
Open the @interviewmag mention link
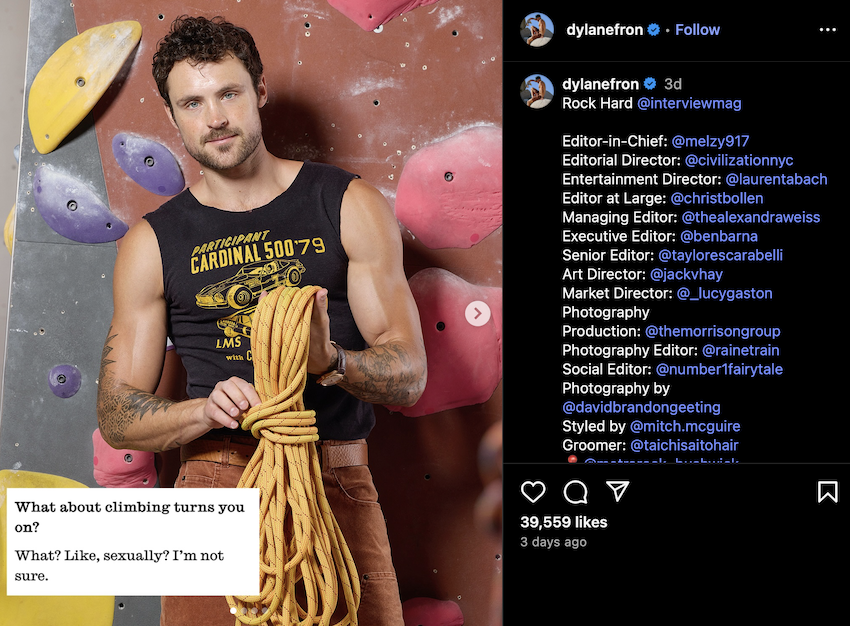coord(689,103)
